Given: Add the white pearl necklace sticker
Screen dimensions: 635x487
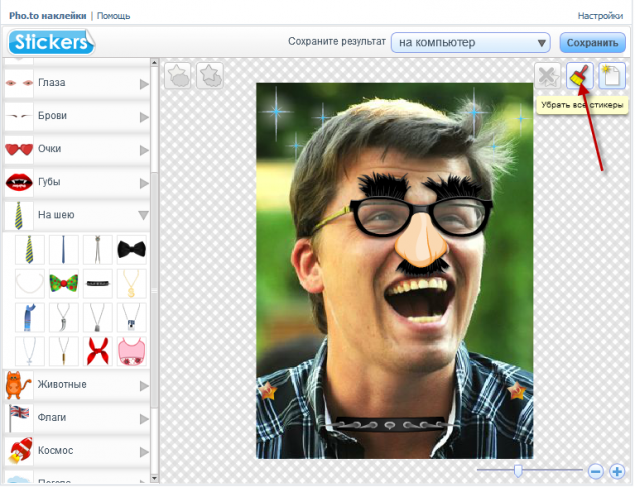Looking at the screenshot, I should (29, 283).
